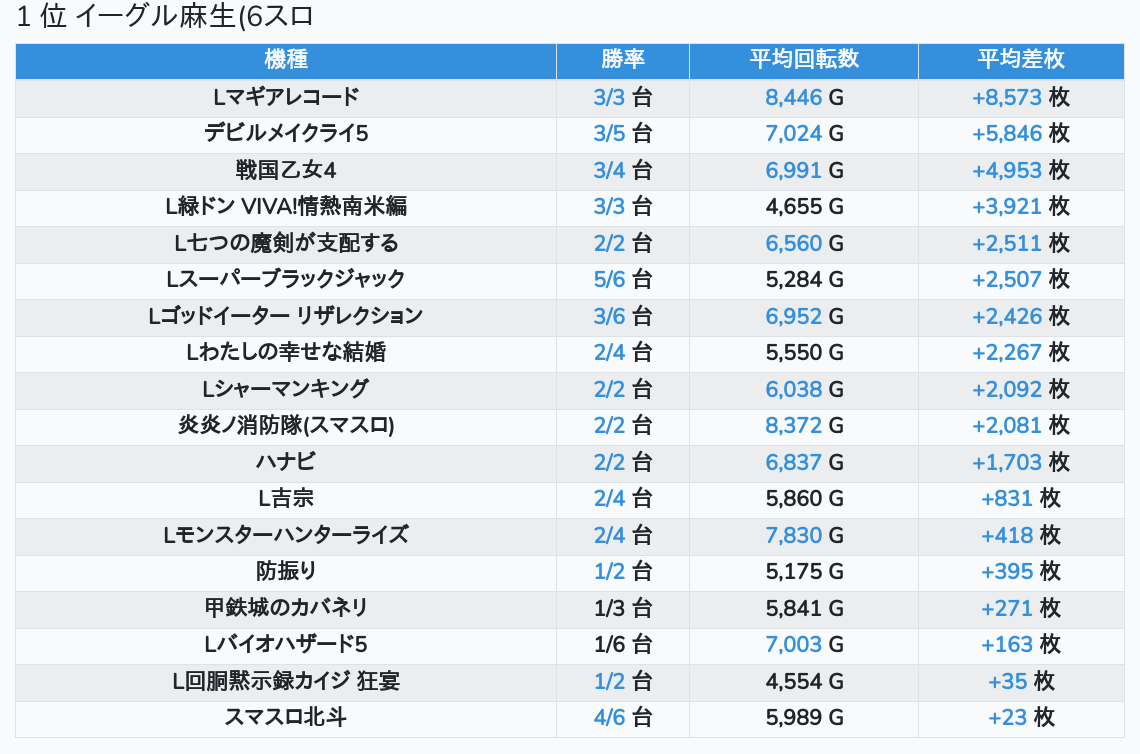1140x754 pixels.
Task: Click the 4/6 win rate for スマスロ北斗
Action: [608, 718]
